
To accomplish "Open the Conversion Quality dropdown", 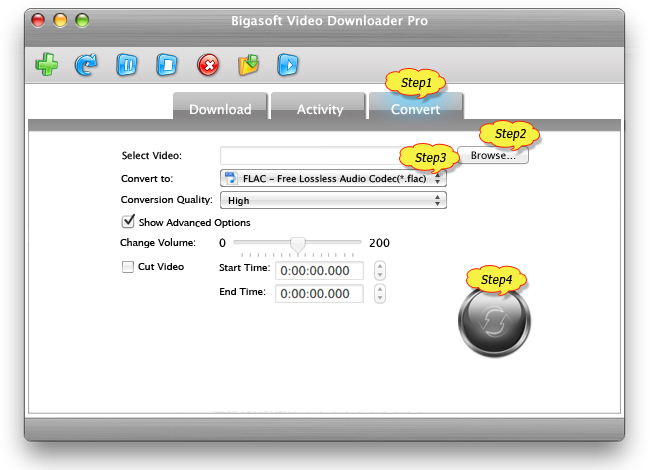I will 333,200.
